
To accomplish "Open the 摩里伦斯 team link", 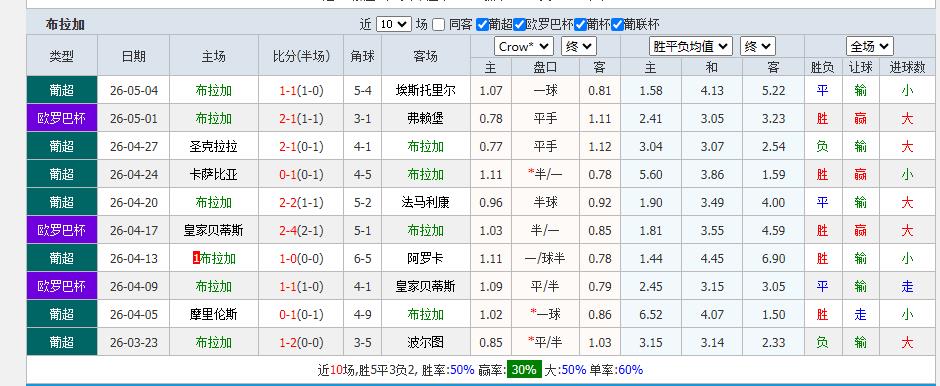I will tap(213, 315).
